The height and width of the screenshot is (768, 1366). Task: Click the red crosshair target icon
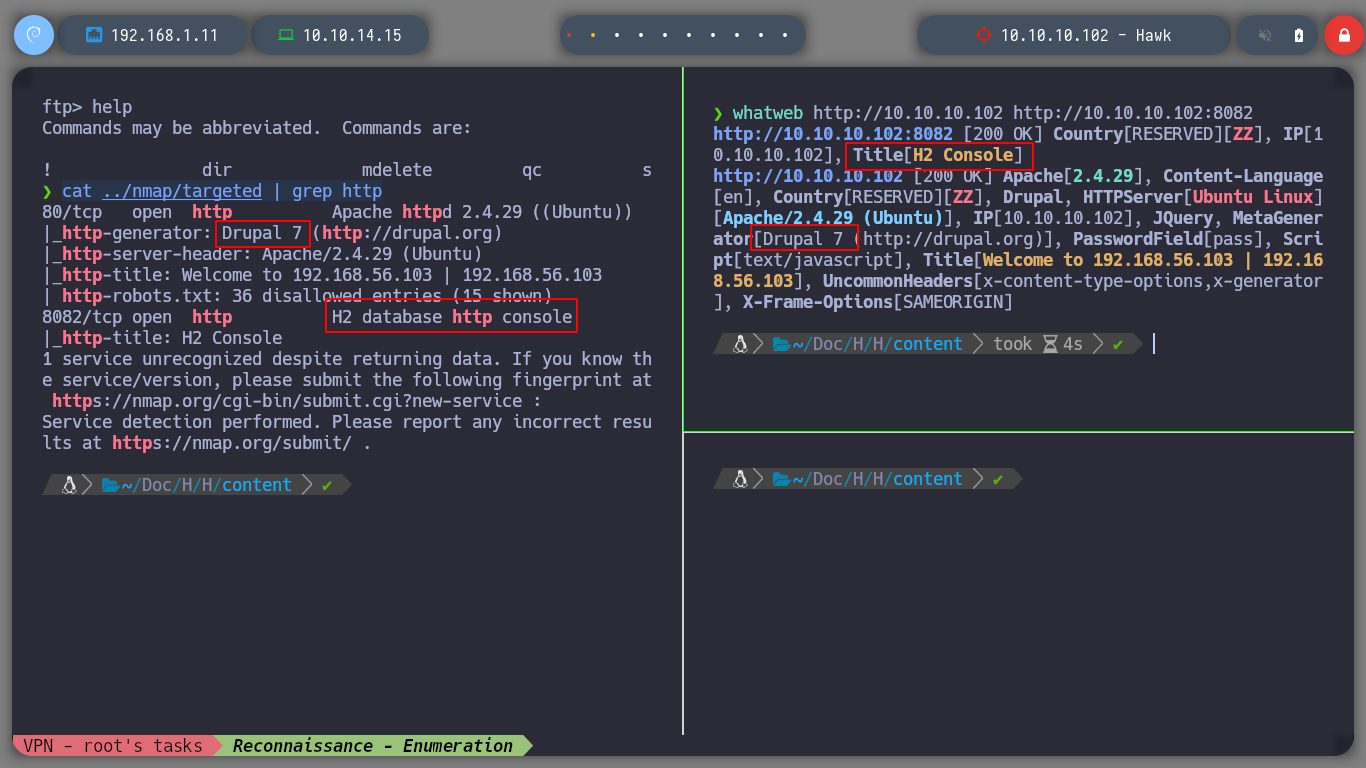(x=983, y=35)
